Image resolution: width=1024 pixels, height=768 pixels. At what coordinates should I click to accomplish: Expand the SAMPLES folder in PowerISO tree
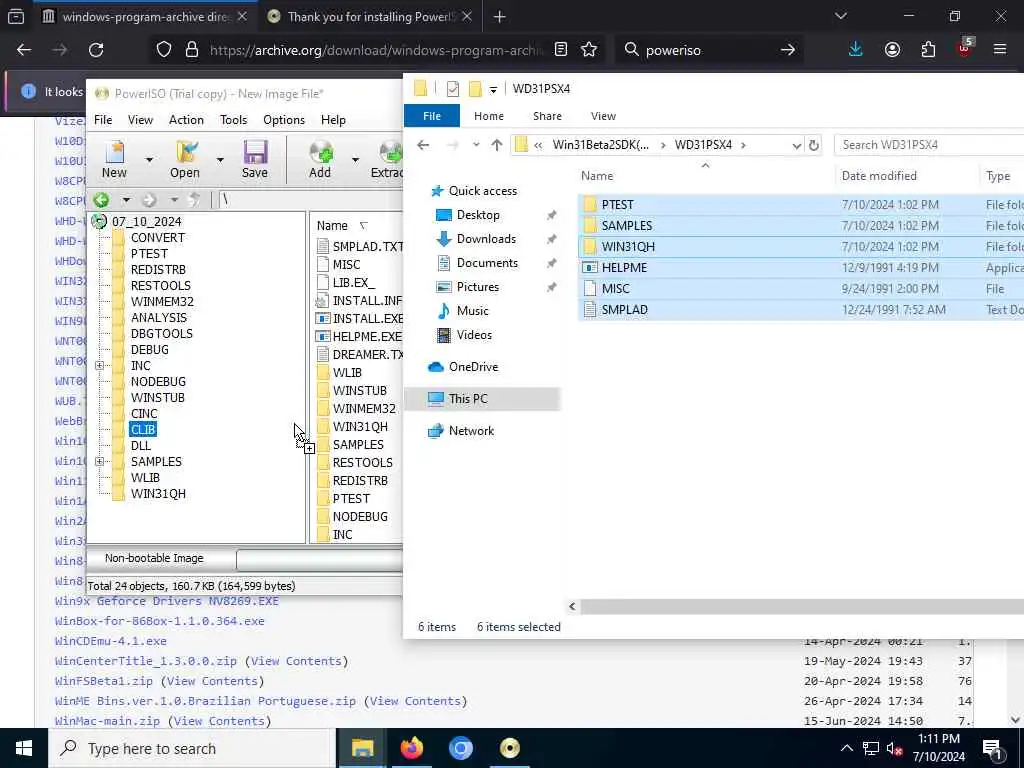[x=100, y=462]
